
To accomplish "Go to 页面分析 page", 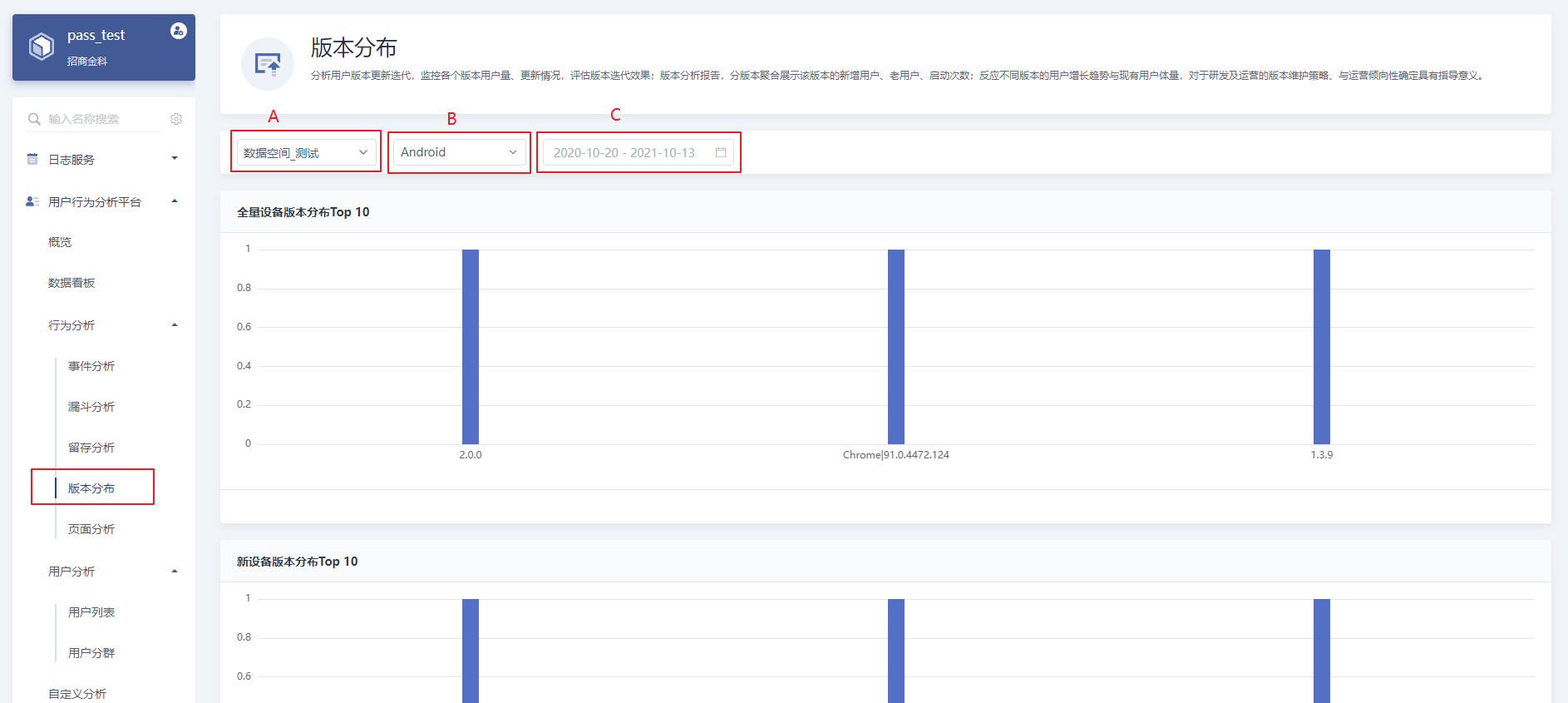I will click(91, 529).
